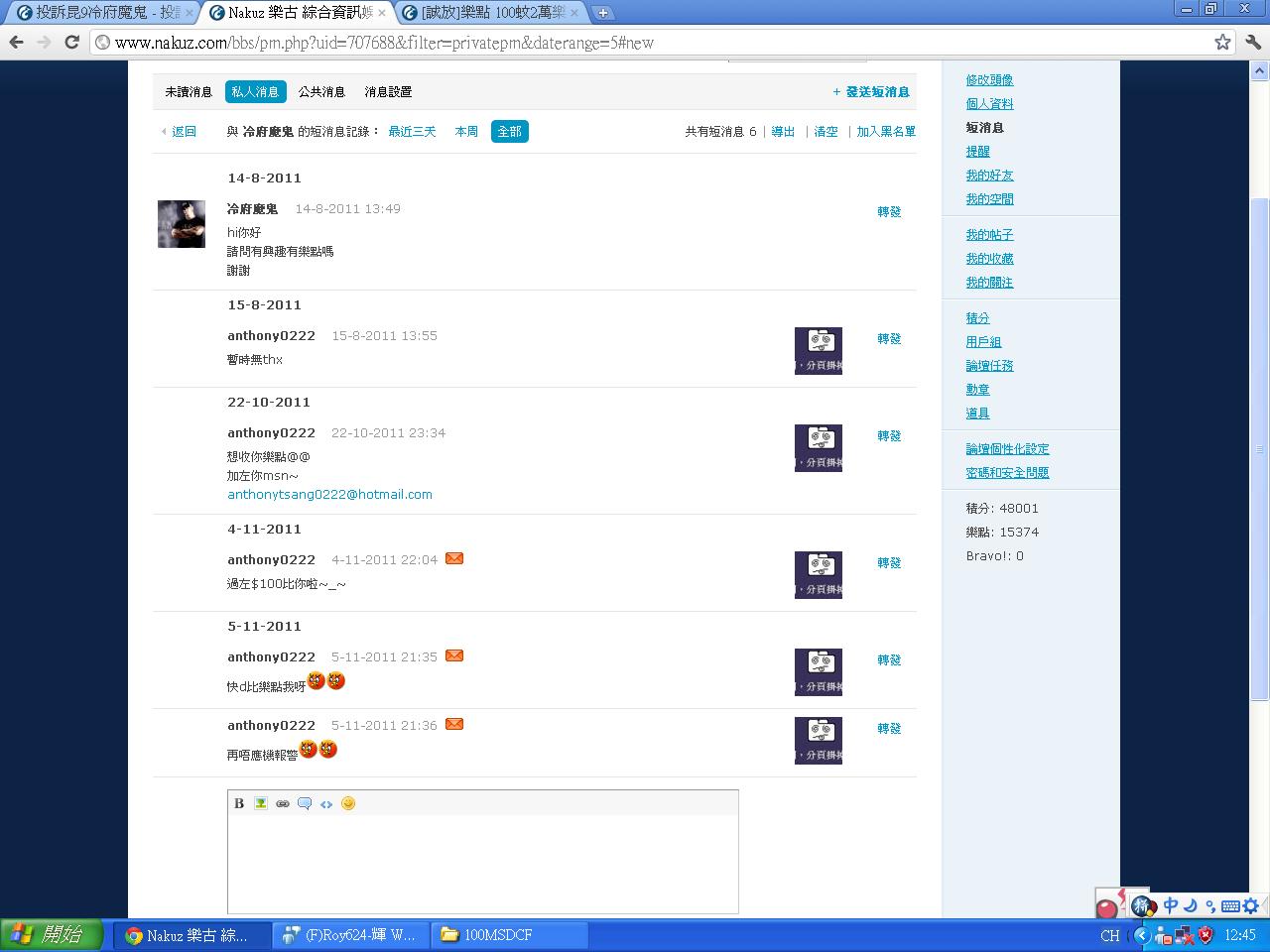The width and height of the screenshot is (1270, 952).
Task: Open 我的帖子 in sidebar
Action: (989, 234)
